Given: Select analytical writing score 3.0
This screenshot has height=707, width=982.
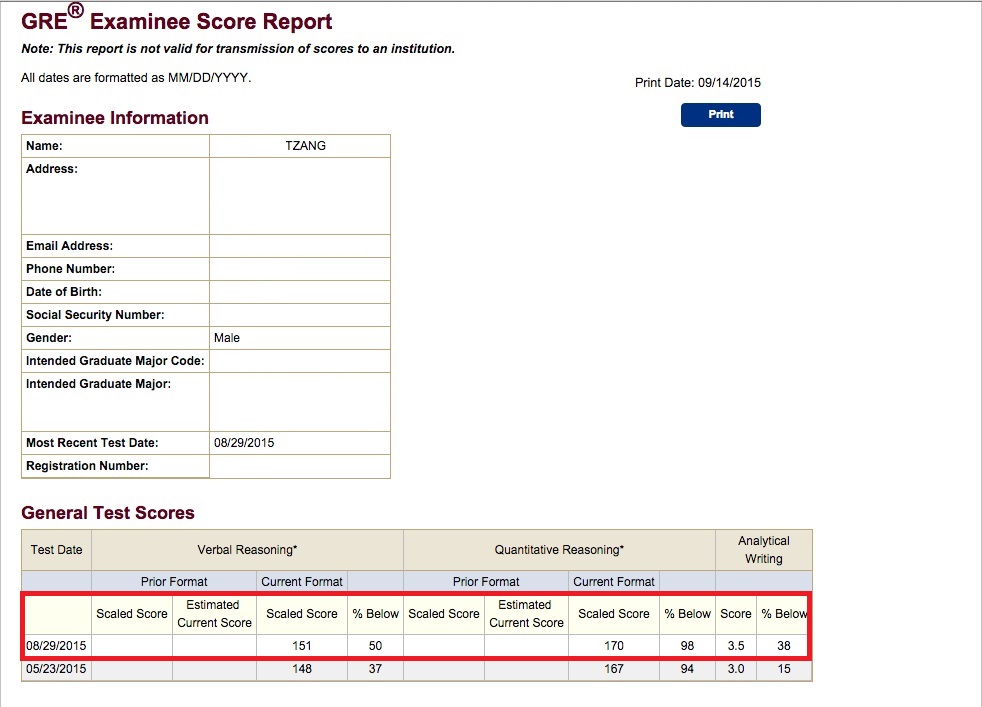Looking at the screenshot, I should coord(736,669).
